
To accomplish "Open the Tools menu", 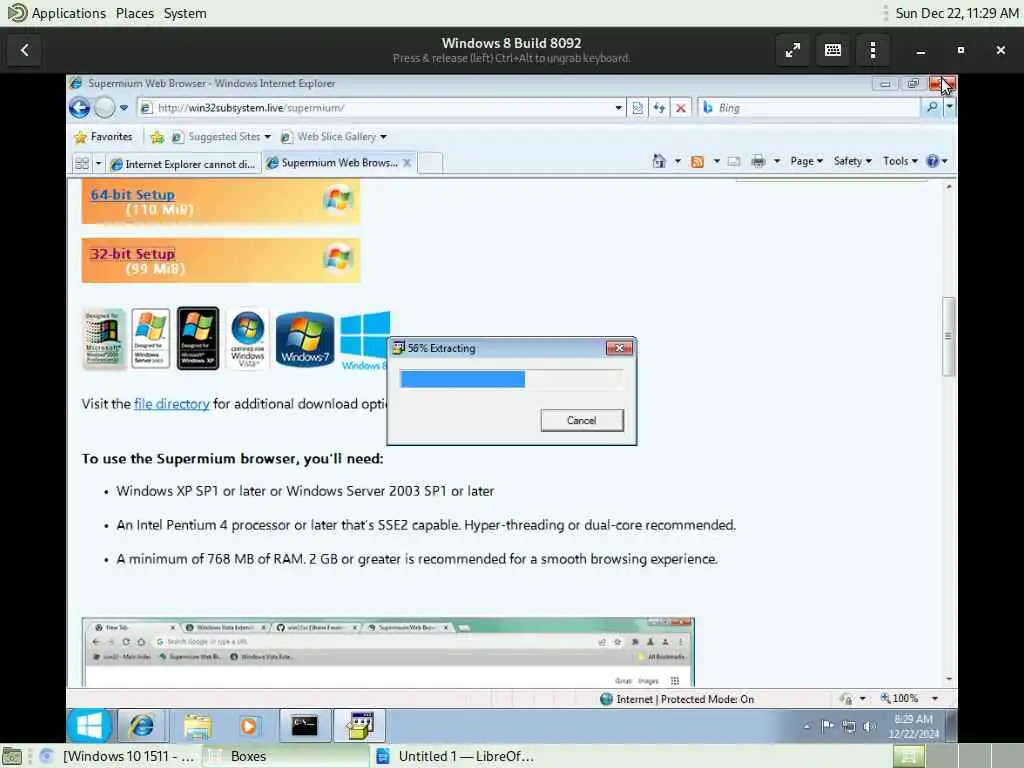I will click(900, 161).
